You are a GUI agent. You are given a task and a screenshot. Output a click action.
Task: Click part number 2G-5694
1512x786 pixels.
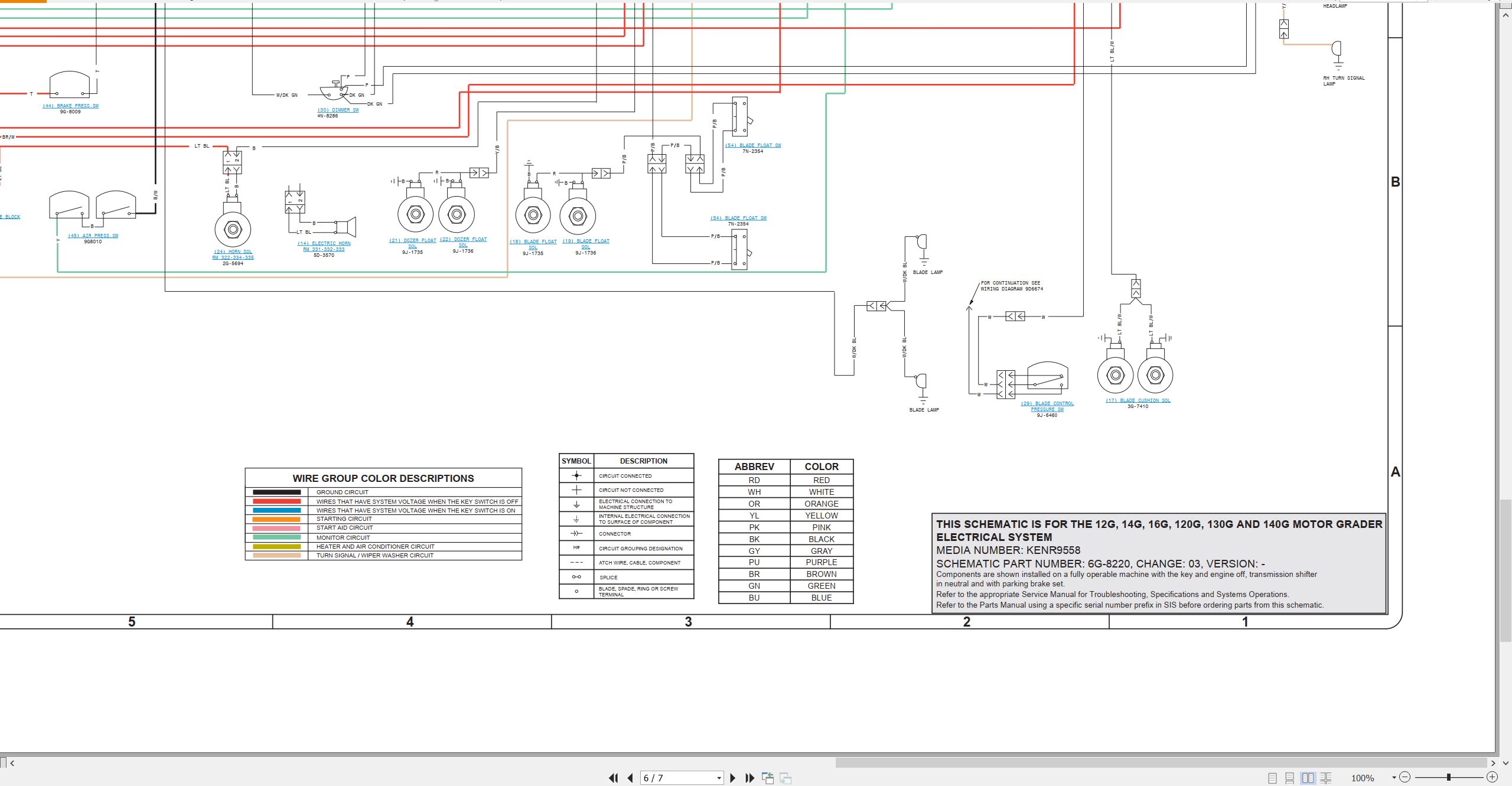[x=233, y=263]
